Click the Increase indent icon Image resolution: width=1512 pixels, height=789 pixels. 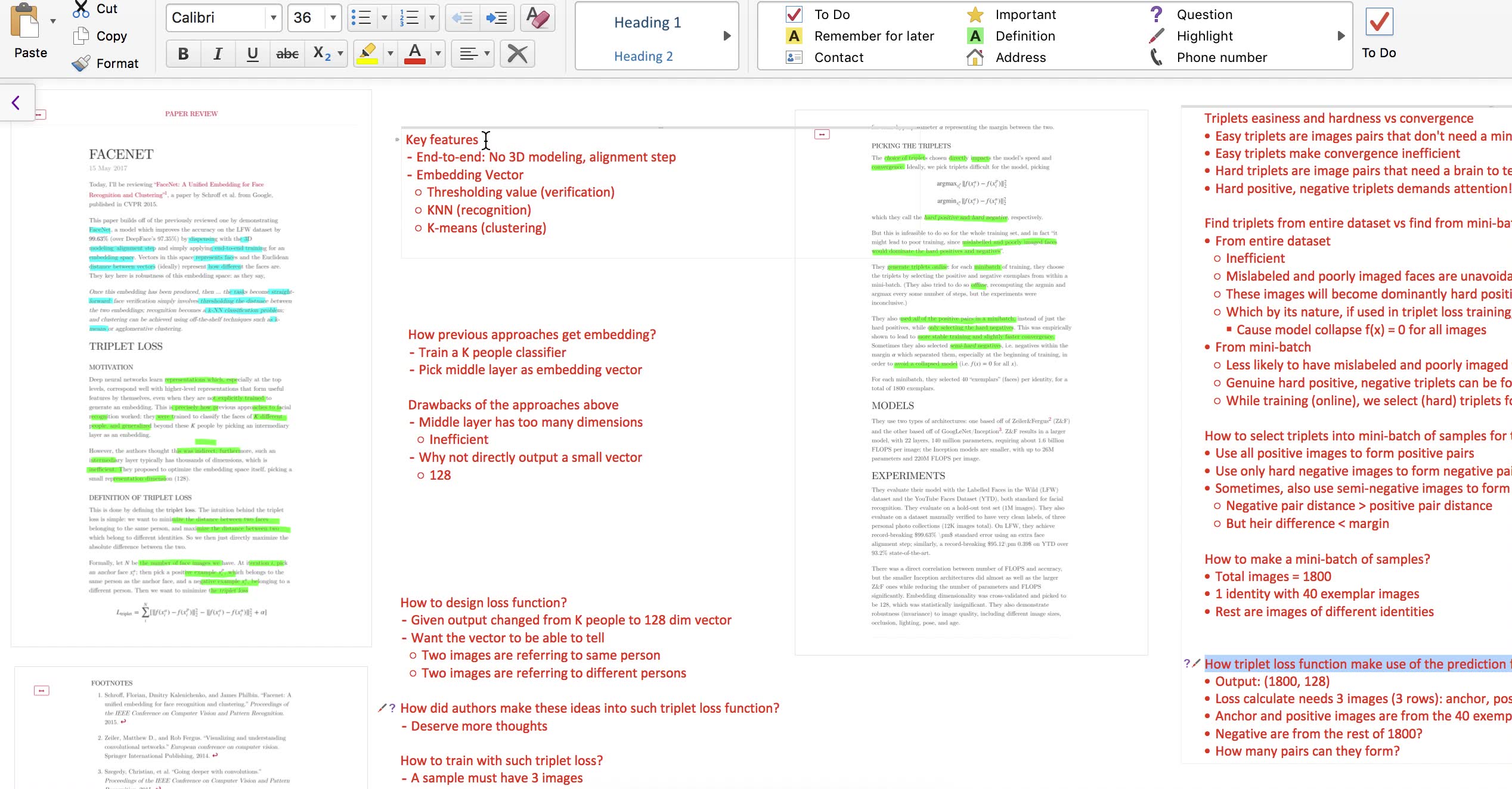[x=496, y=17]
